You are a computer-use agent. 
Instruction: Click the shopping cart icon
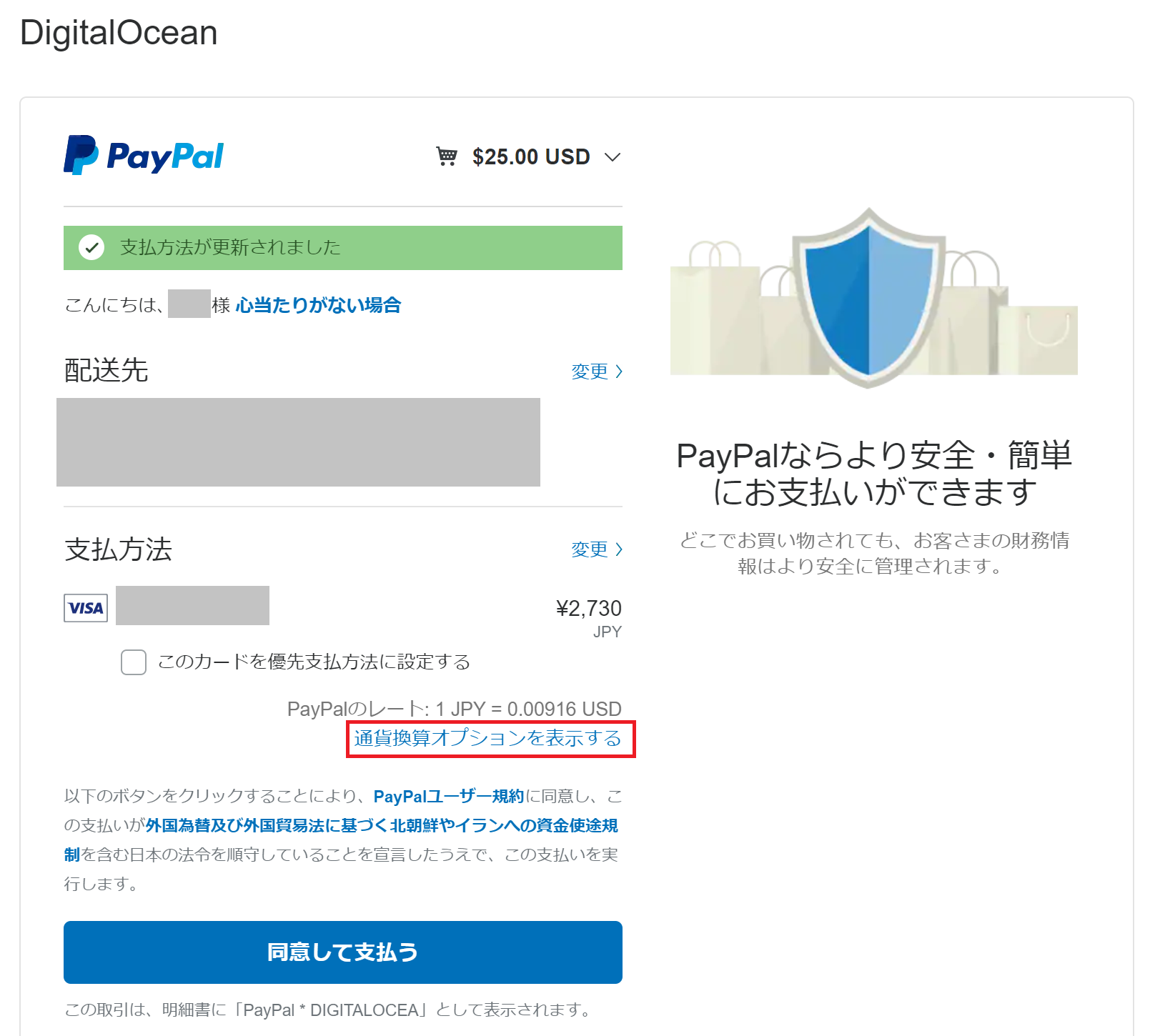(447, 156)
